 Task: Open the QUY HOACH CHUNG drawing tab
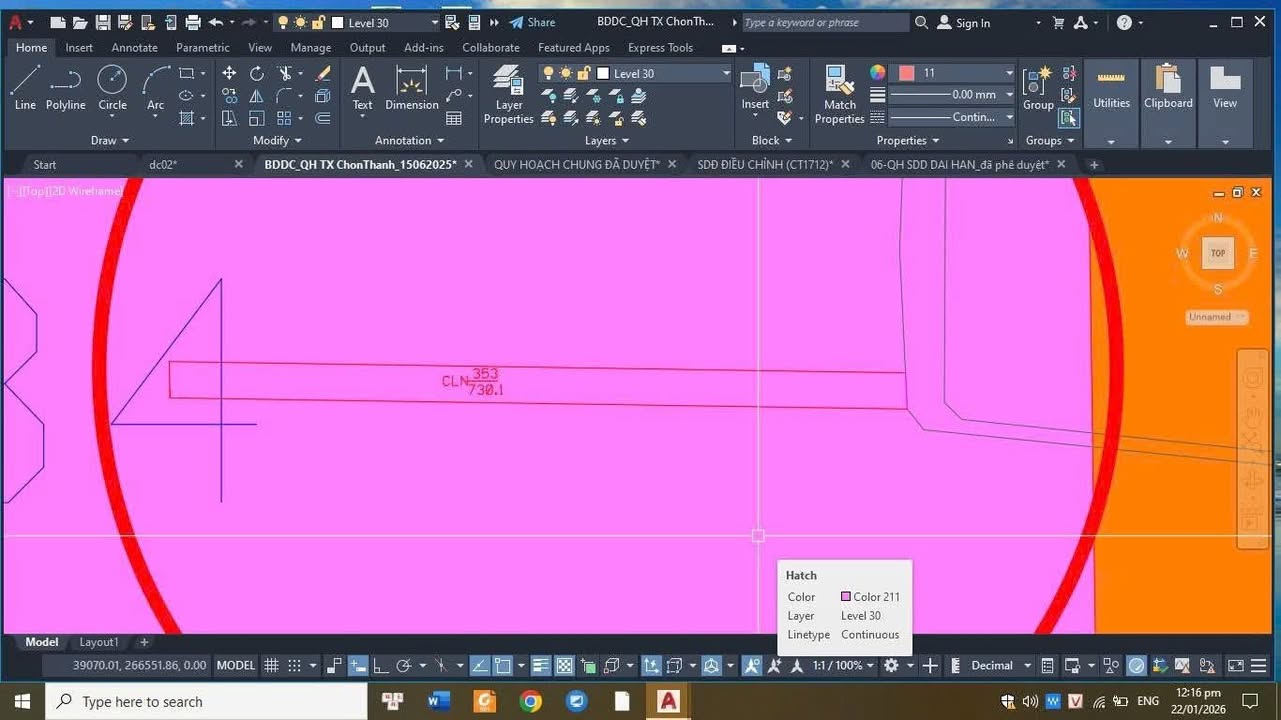576,164
